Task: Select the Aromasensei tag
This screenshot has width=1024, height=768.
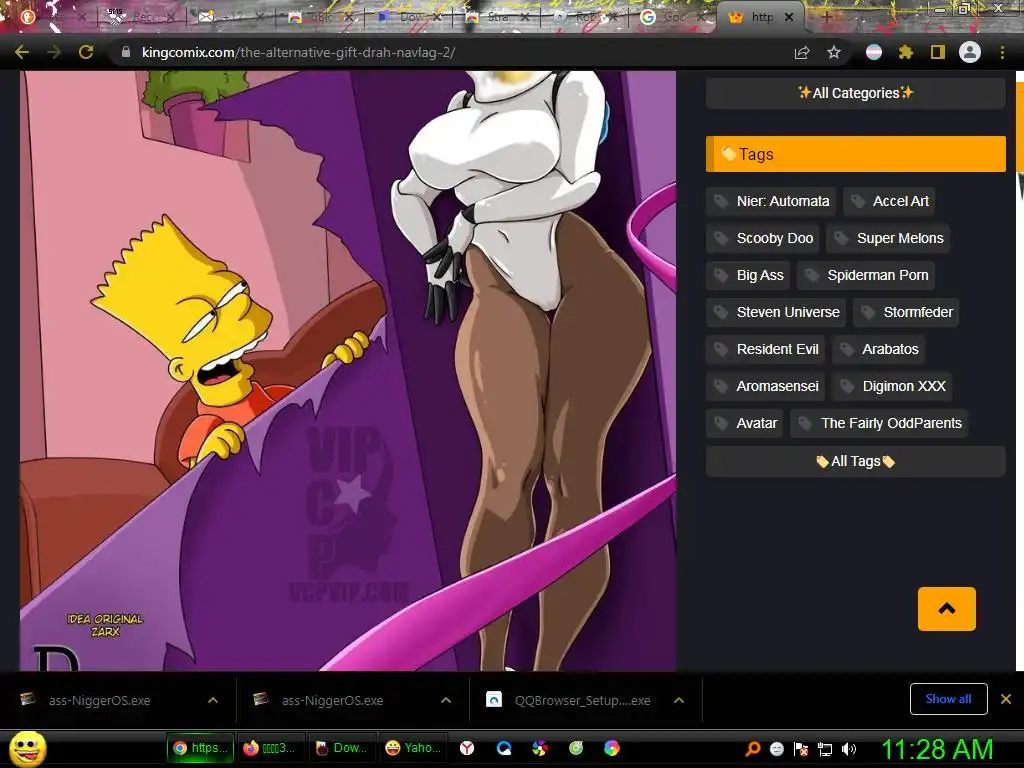Action: [765, 387]
